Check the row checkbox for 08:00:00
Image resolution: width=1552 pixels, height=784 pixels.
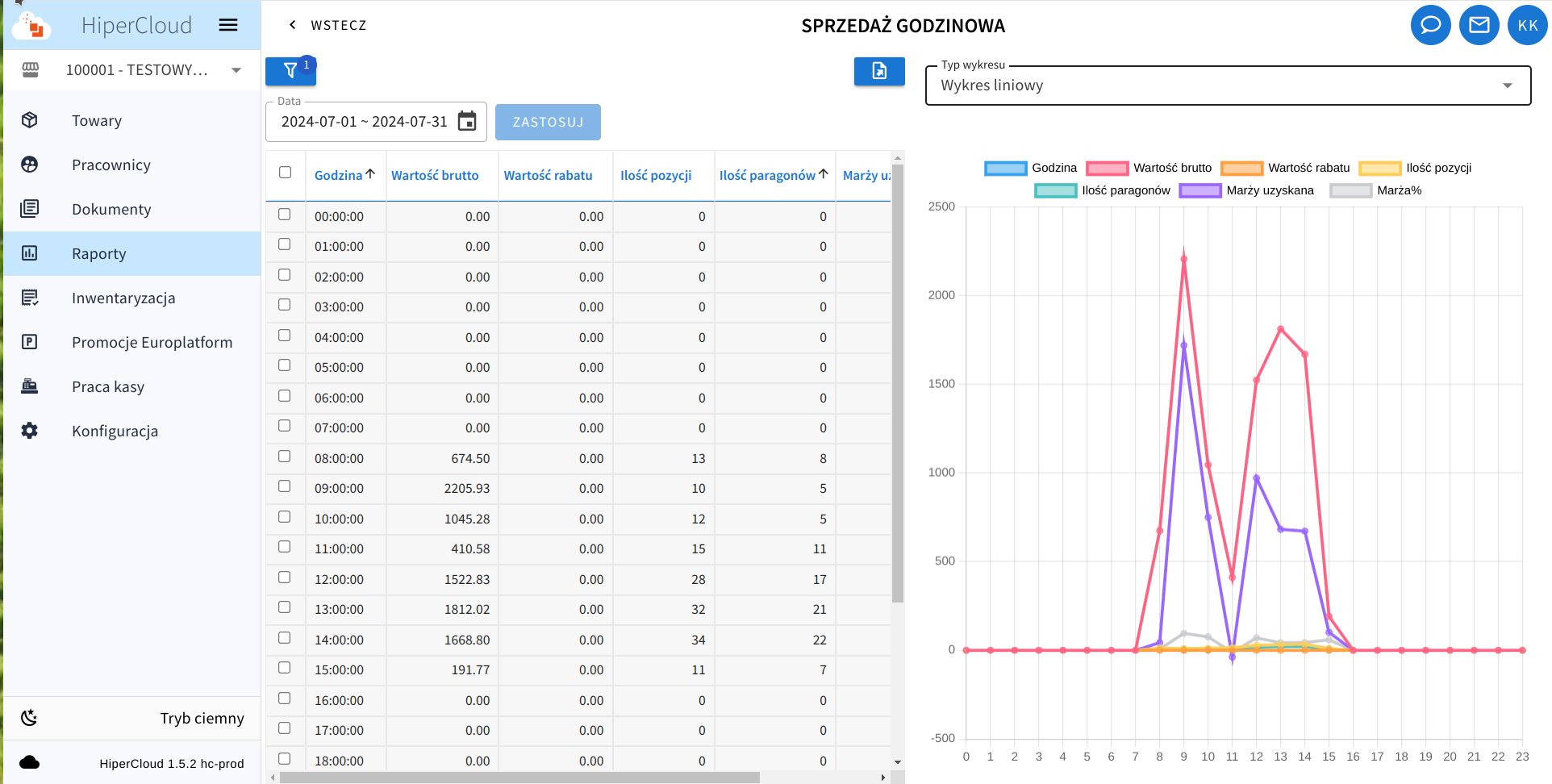coord(285,457)
